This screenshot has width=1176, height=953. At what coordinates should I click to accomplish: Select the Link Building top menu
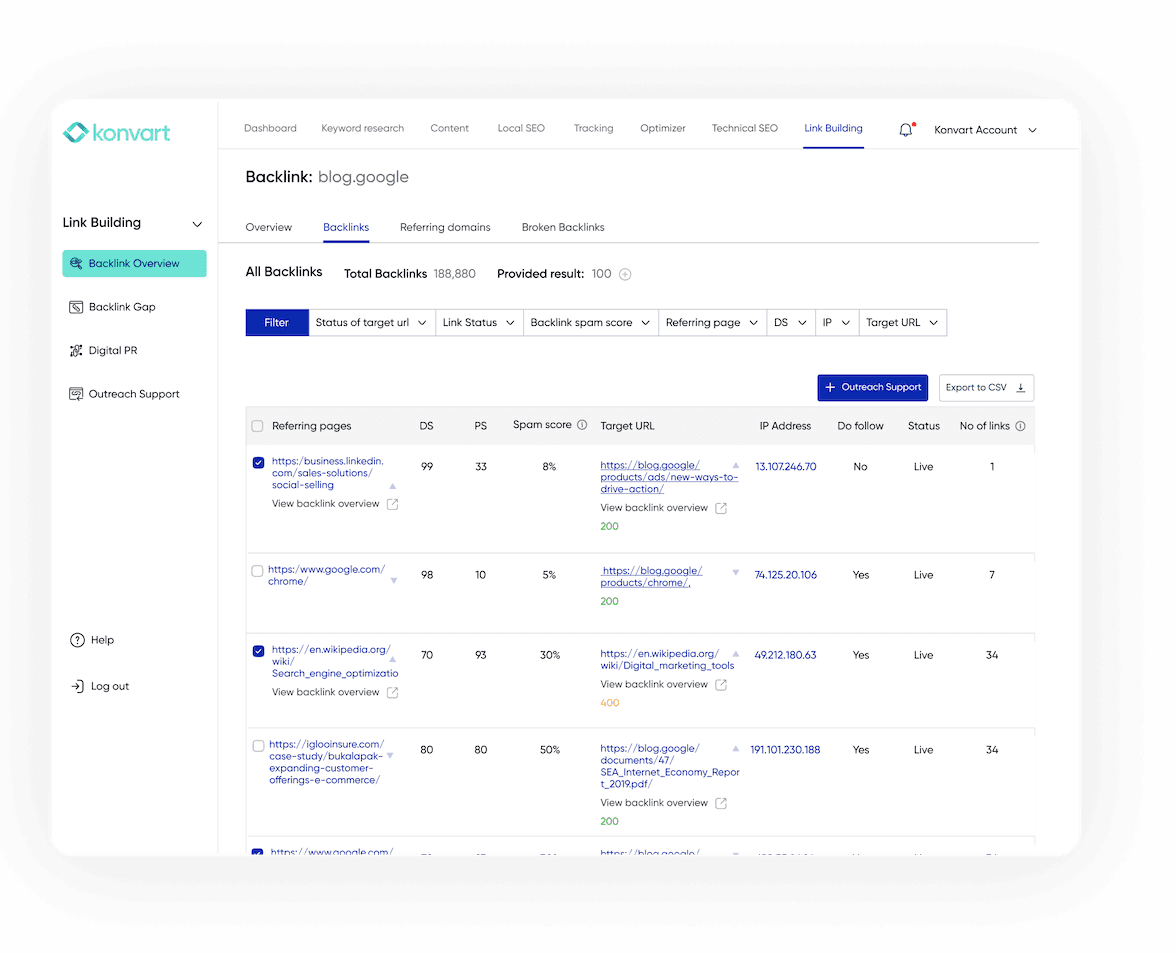point(833,128)
